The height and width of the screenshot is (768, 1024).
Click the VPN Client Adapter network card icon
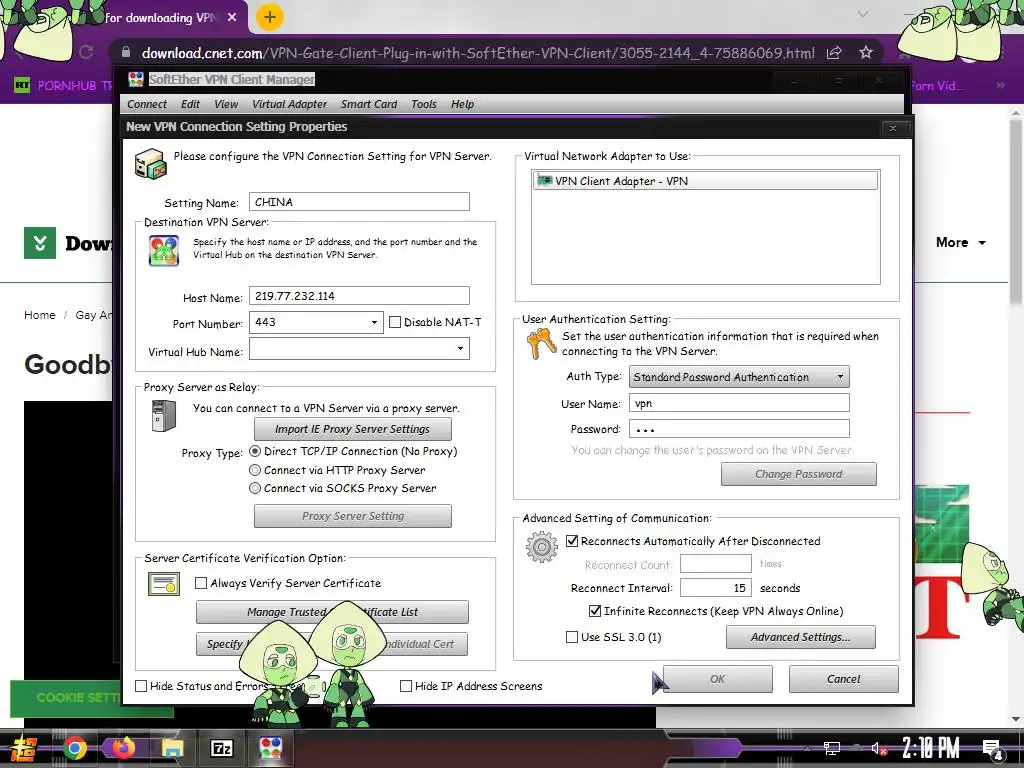click(x=544, y=180)
